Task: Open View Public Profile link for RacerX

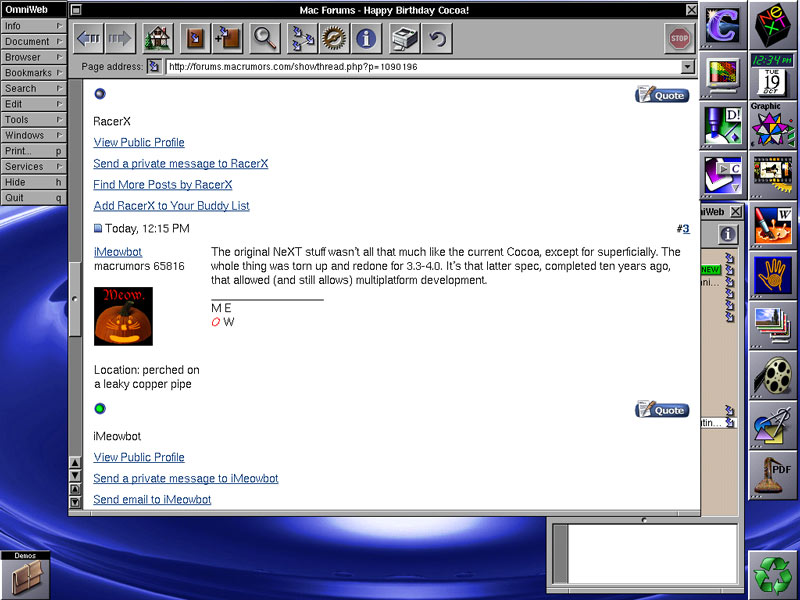Action: pos(139,142)
